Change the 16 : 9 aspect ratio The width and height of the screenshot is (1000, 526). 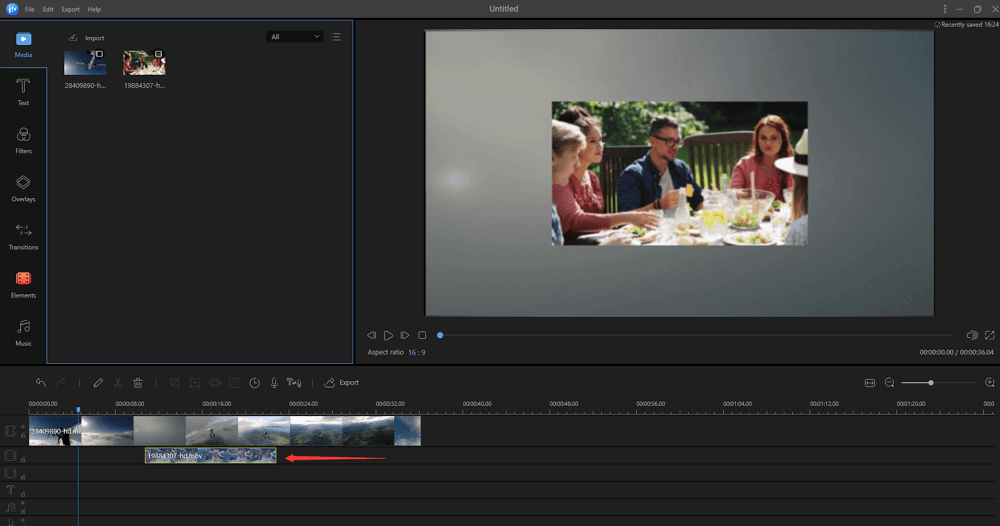(x=415, y=353)
